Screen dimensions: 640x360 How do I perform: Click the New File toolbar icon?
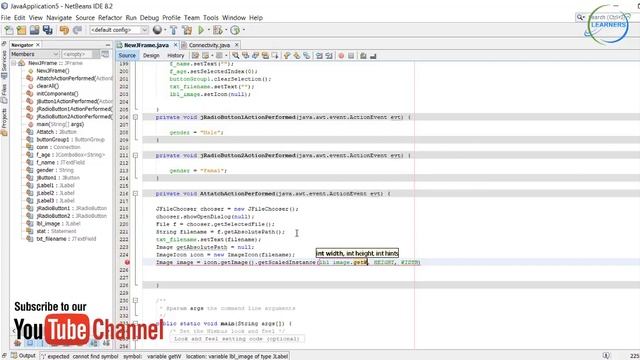pyautogui.click(x=9, y=30)
